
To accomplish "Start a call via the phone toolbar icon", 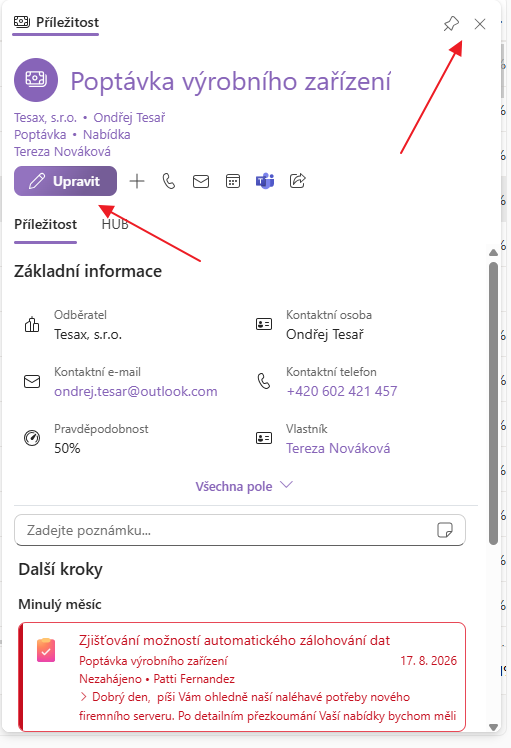I will tap(169, 181).
